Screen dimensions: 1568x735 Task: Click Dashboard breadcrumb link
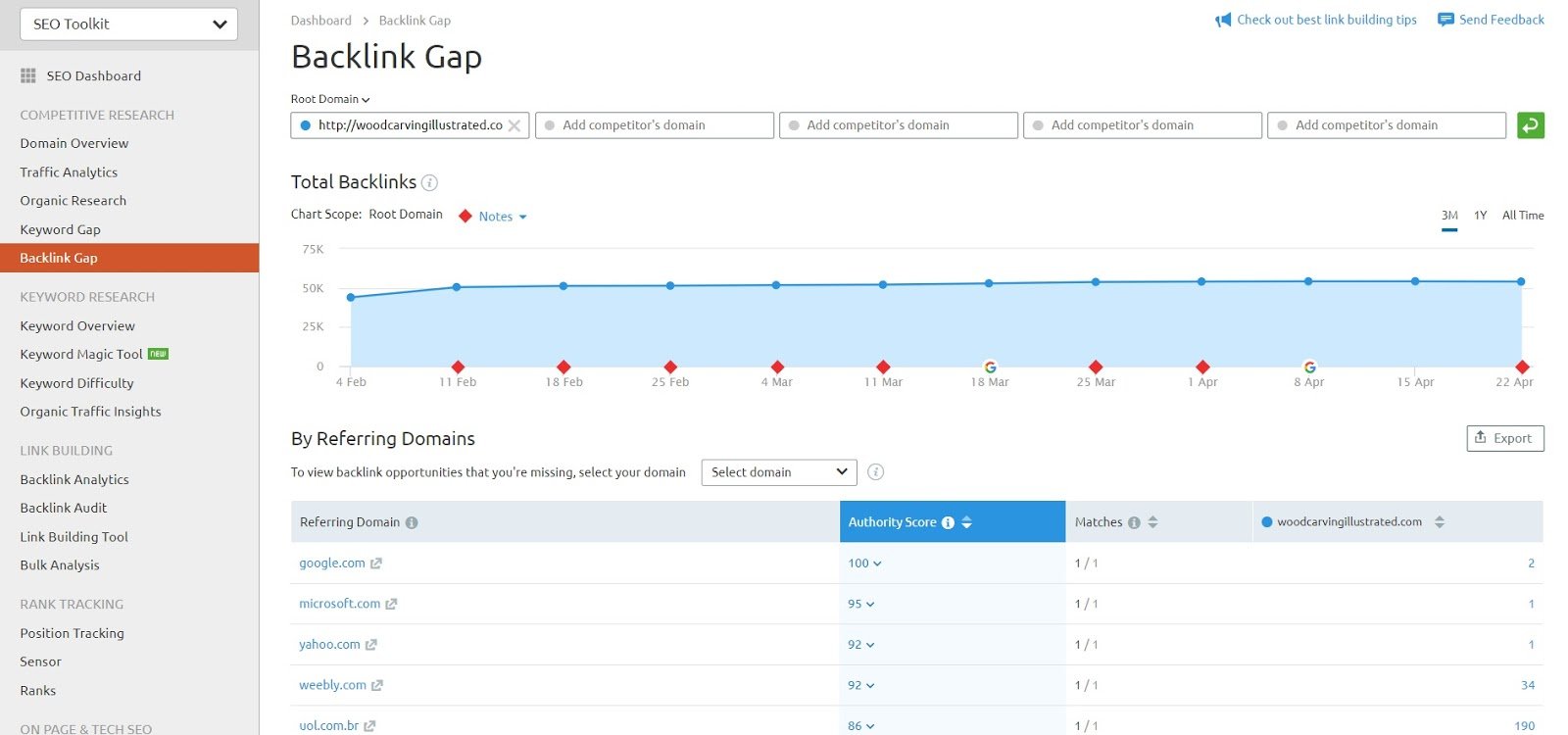pos(321,21)
